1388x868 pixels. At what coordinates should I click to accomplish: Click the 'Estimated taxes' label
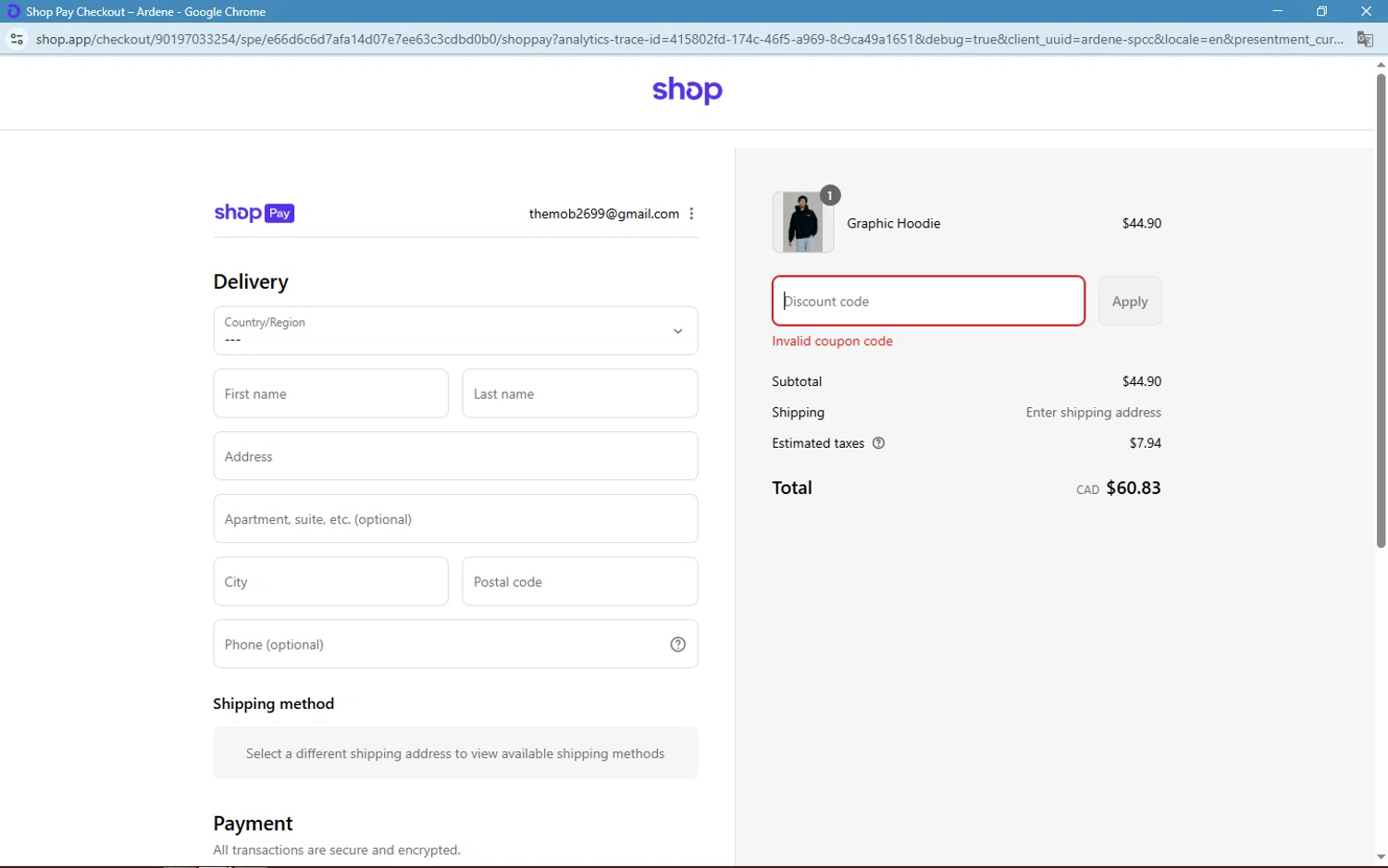click(x=818, y=443)
